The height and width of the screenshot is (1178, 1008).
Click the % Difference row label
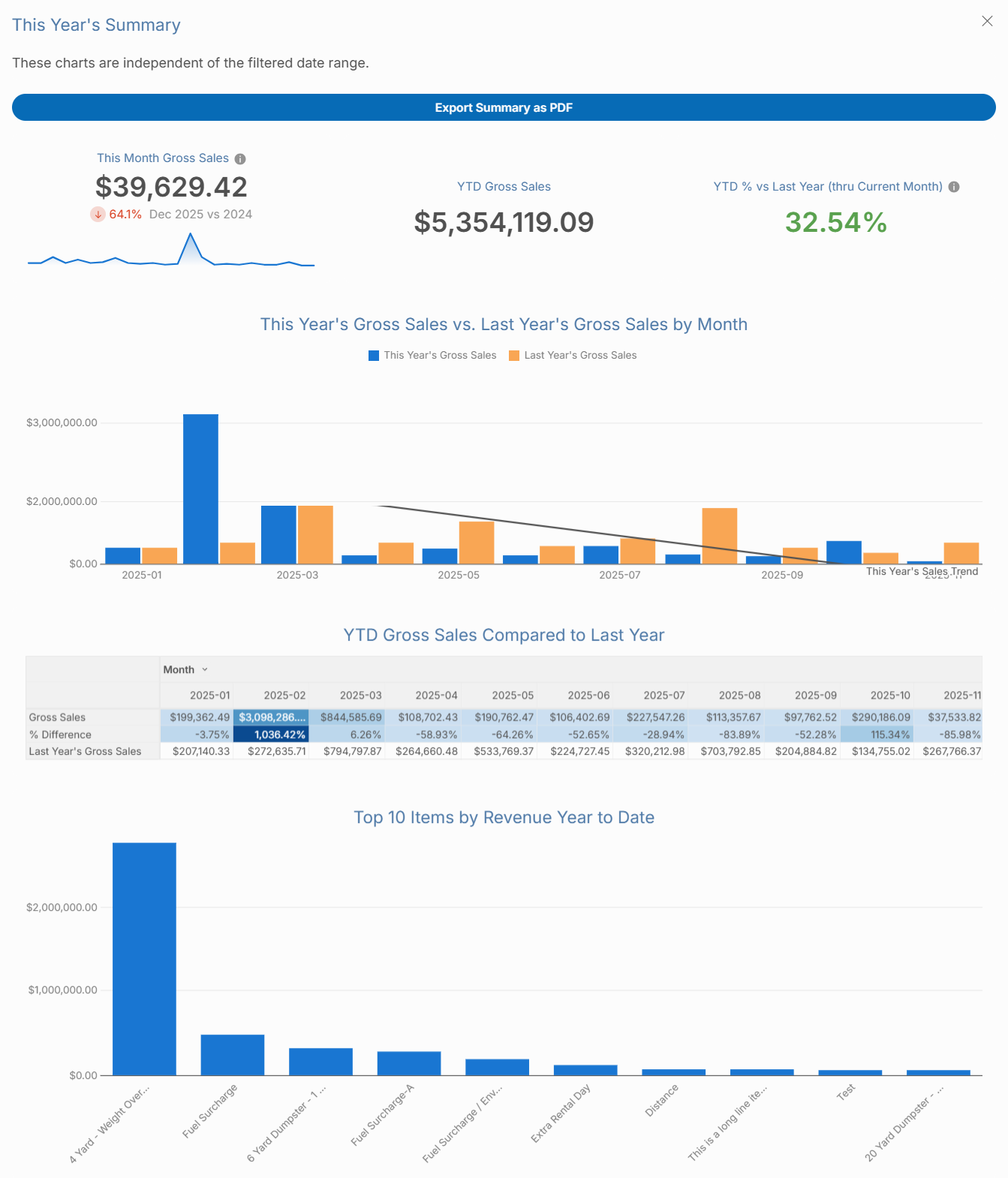tap(60, 735)
